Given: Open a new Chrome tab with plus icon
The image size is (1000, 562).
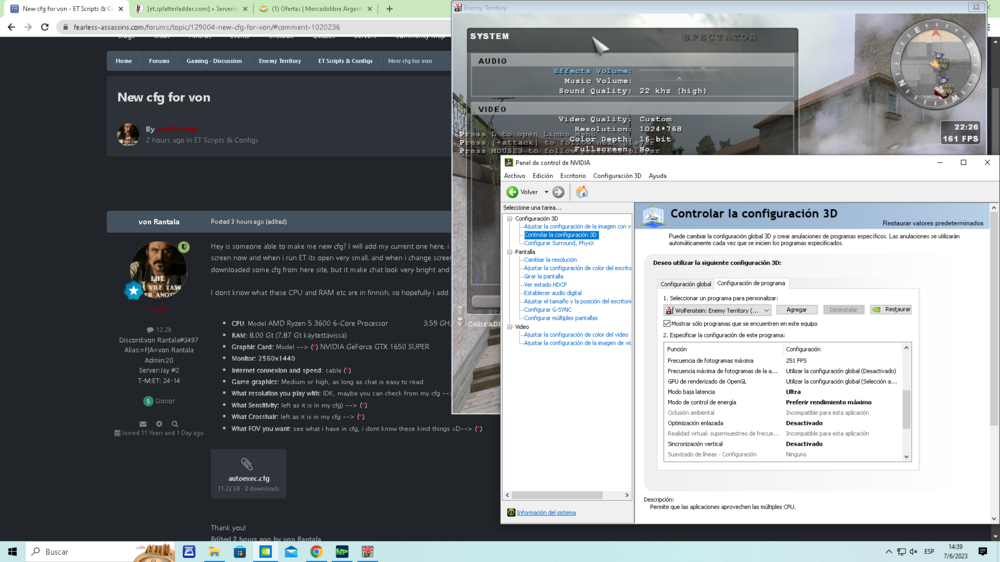Looking at the screenshot, I should click(389, 9).
